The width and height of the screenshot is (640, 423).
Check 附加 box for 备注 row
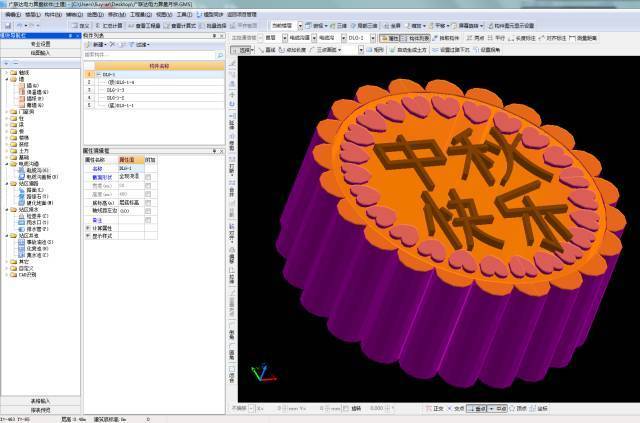click(148, 220)
